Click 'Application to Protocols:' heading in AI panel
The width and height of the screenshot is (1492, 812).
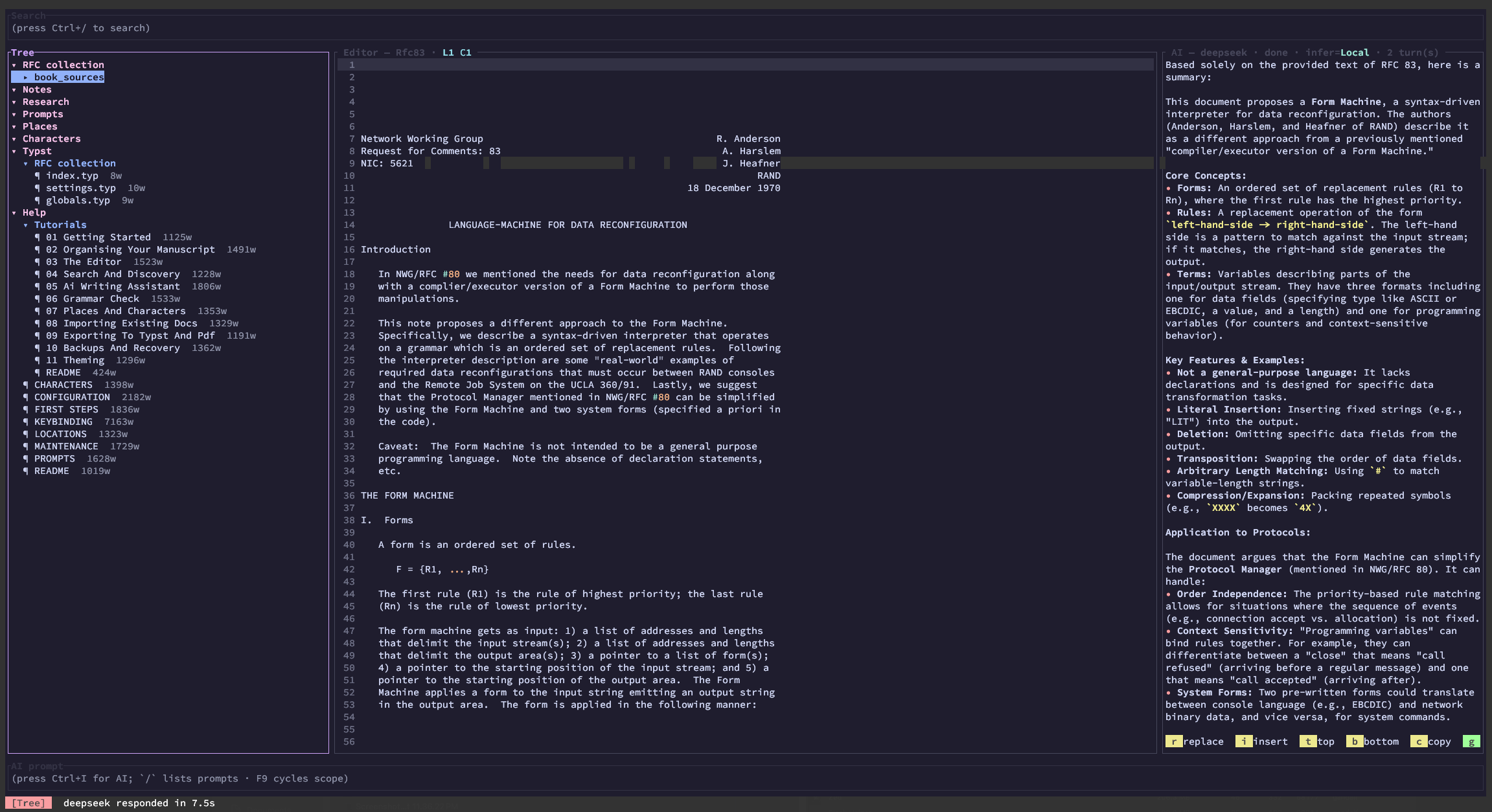point(1237,532)
